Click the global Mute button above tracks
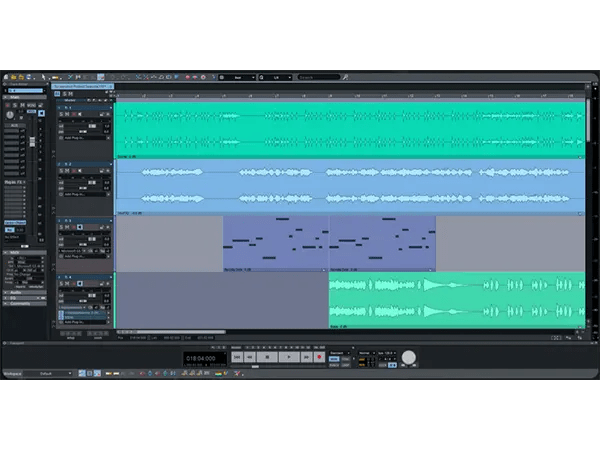The image size is (600, 450). click(71, 94)
